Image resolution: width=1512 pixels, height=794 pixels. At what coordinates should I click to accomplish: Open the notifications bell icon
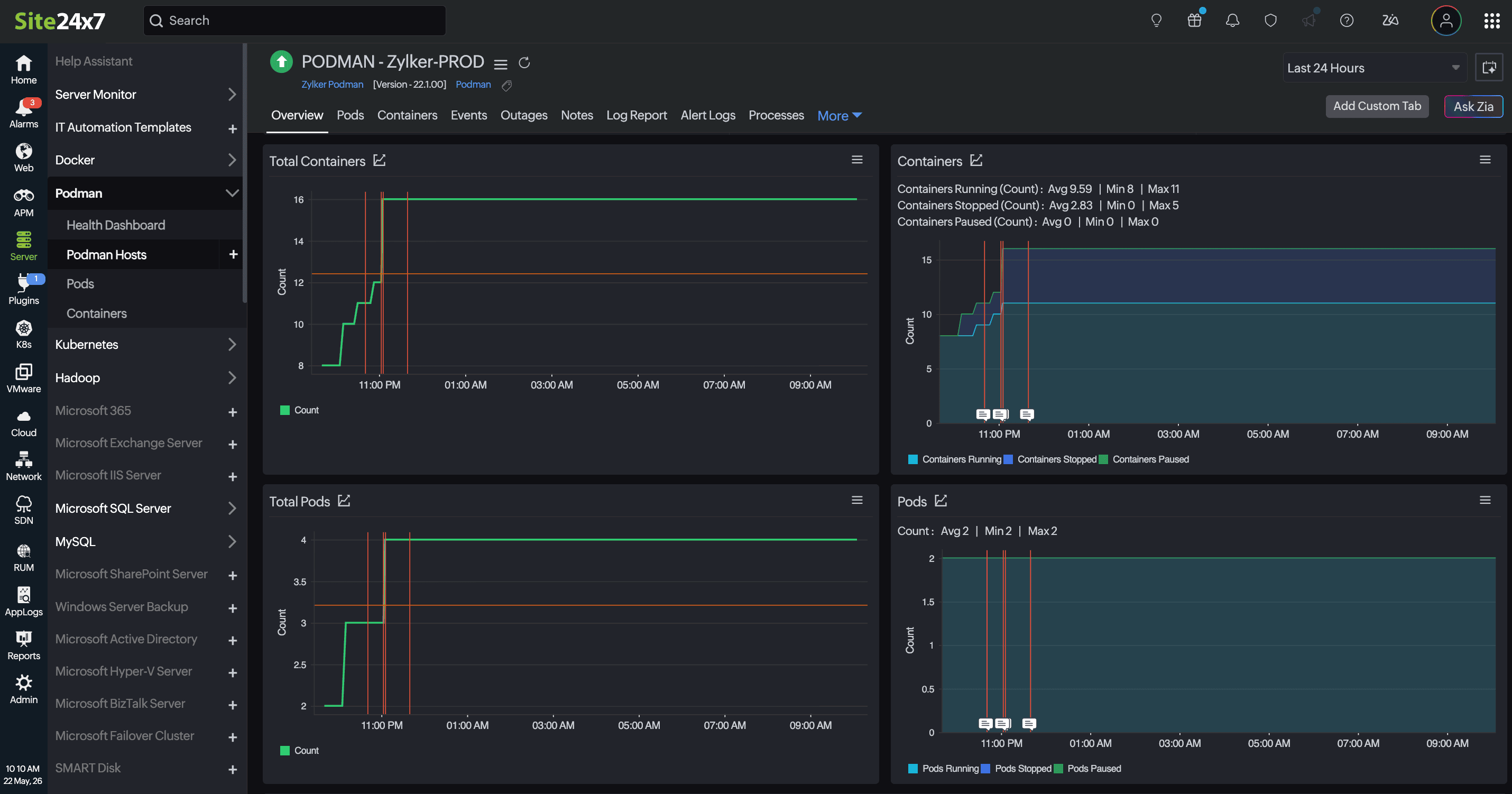coord(1233,21)
